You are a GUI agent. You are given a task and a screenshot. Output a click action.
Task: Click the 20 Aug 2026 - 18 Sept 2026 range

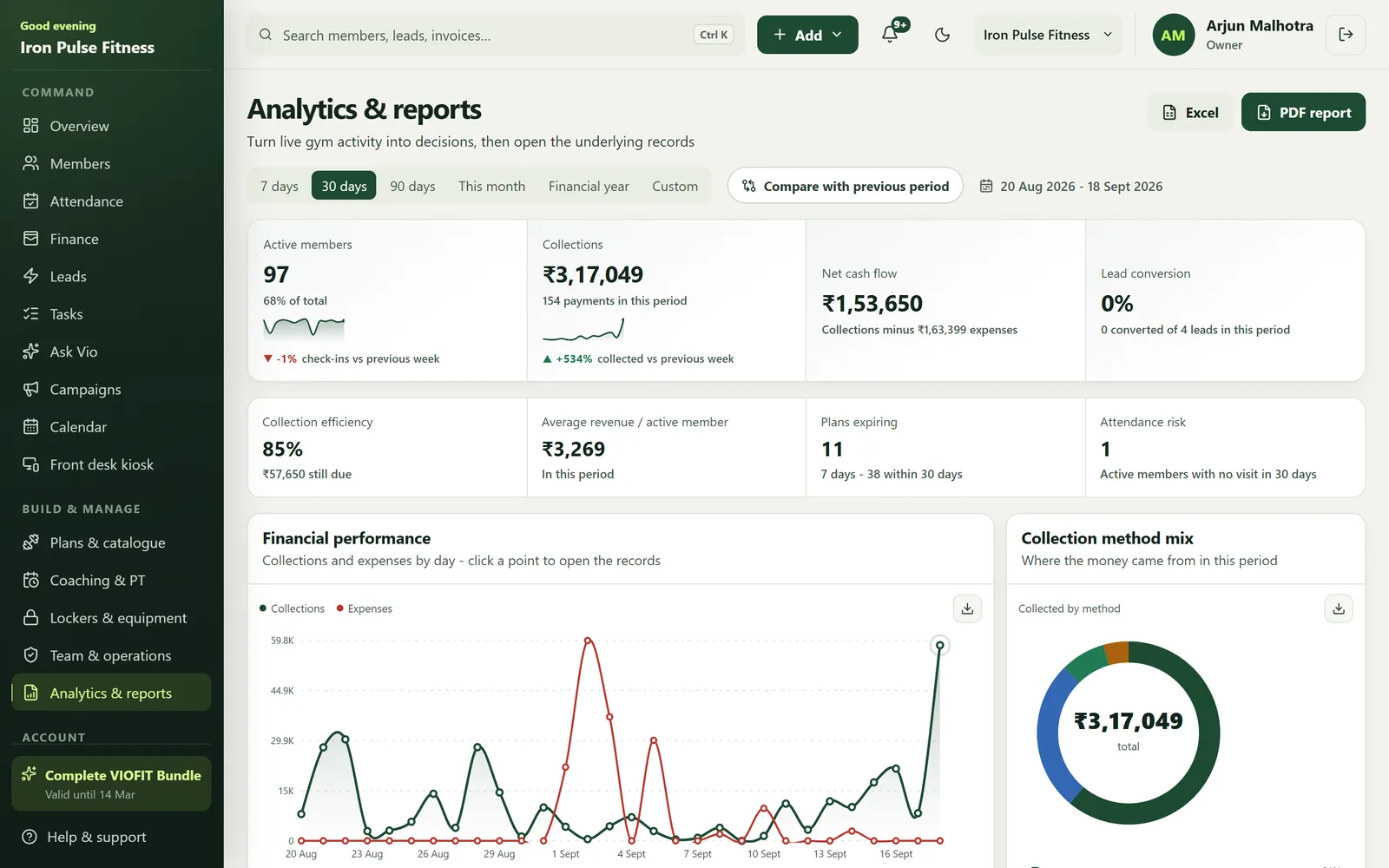[1081, 186]
